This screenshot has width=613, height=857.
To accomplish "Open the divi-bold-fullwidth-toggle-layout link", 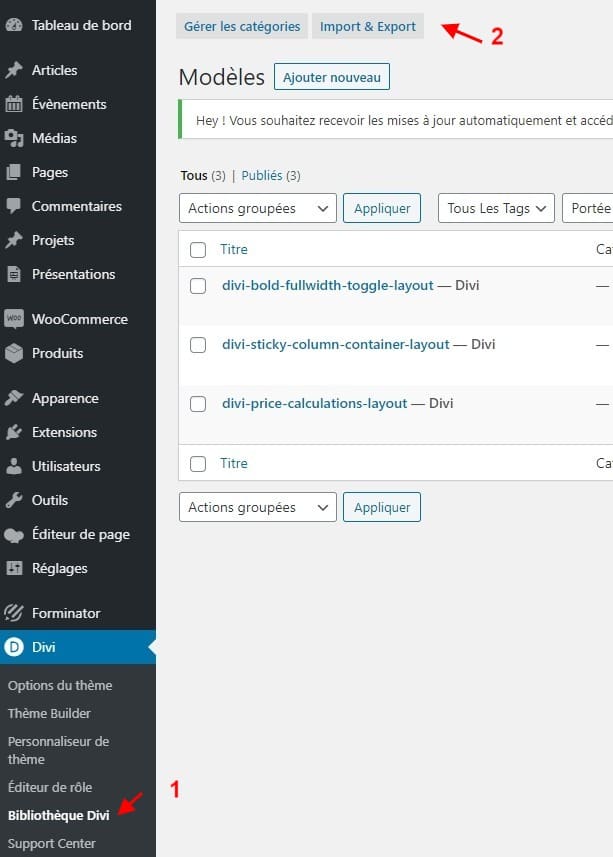I will click(327, 285).
